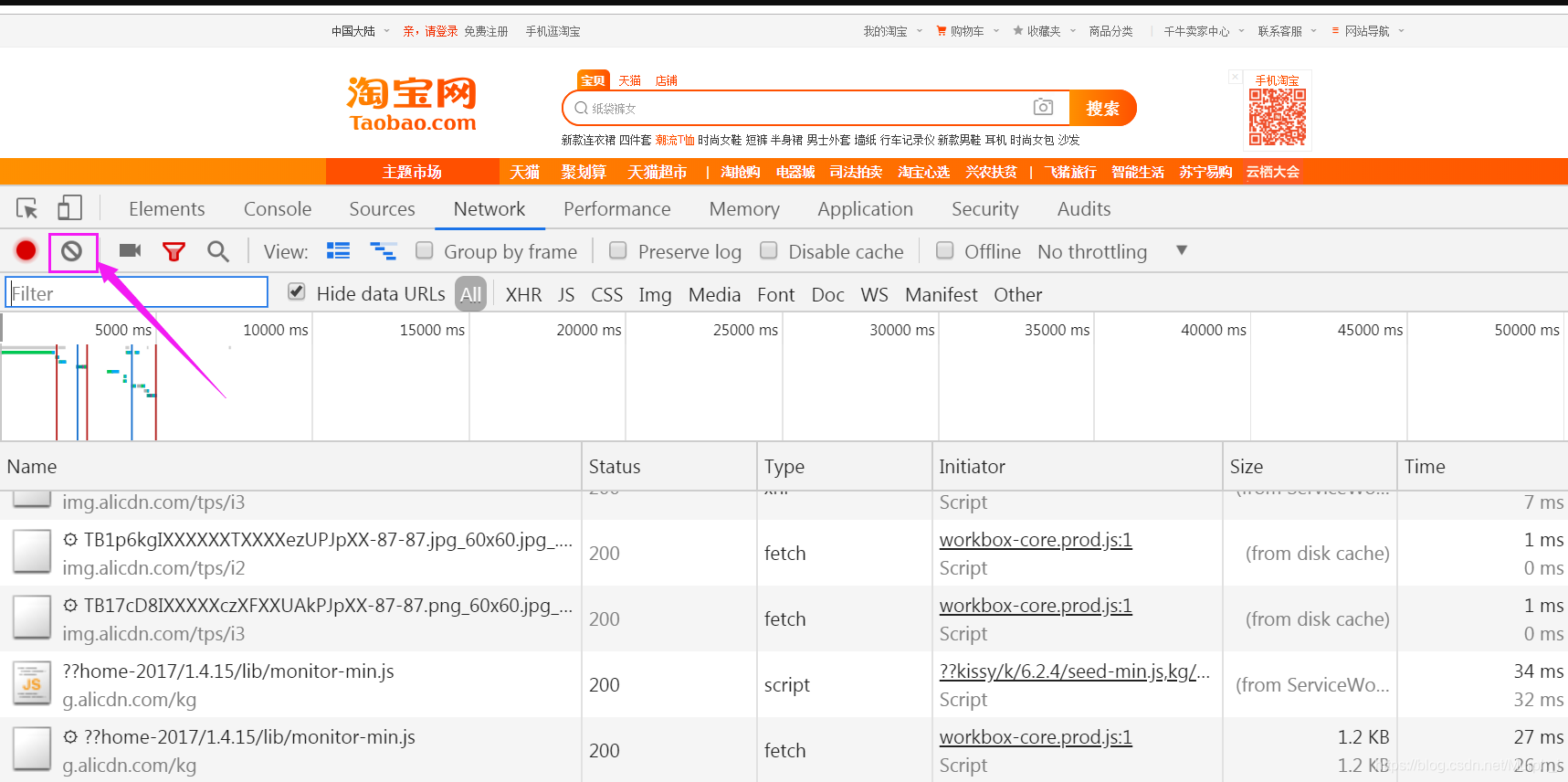Select the TB1p6kgIXXXXXXTXXXXezUPJpXX request row
Screen dimensions: 1568x782
[x=784, y=553]
